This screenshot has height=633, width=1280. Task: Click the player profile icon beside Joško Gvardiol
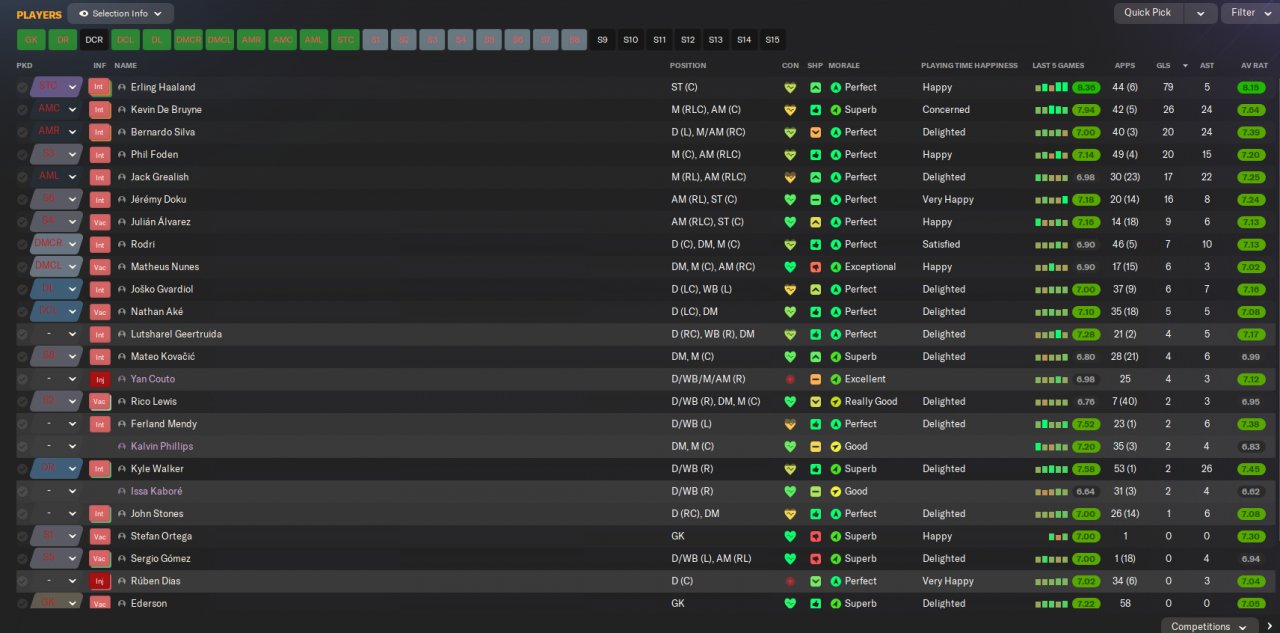pyautogui.click(x=122, y=289)
